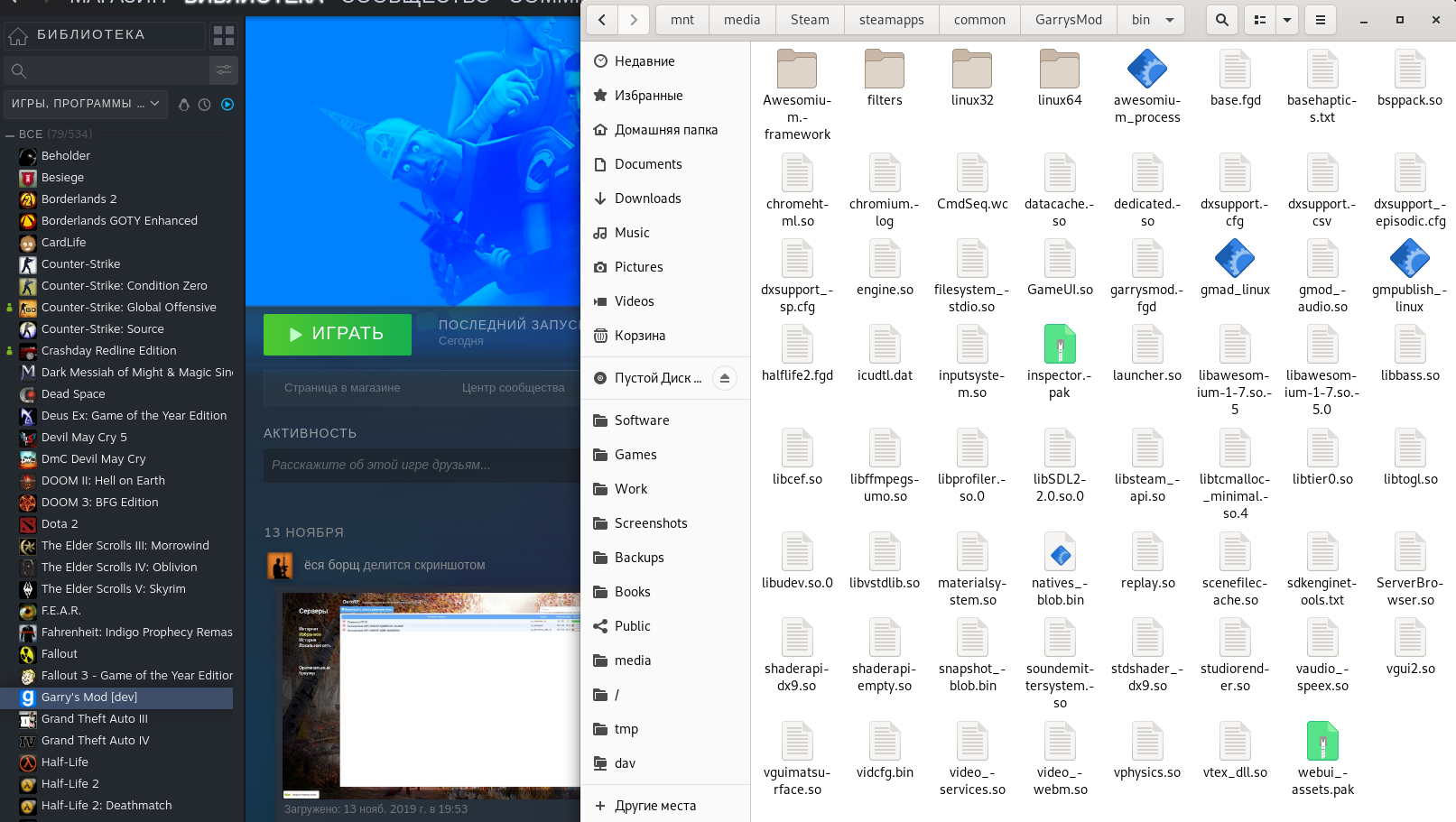Click the search icon in the Files toolbar
Viewport: 1456px width, 822px height.
1222,19
